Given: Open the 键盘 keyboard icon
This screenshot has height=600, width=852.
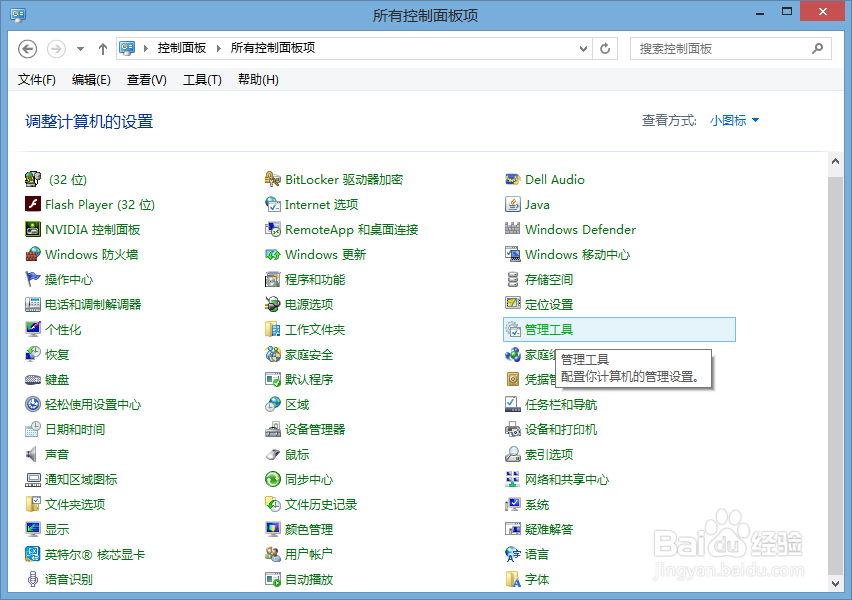Looking at the screenshot, I should (33, 379).
